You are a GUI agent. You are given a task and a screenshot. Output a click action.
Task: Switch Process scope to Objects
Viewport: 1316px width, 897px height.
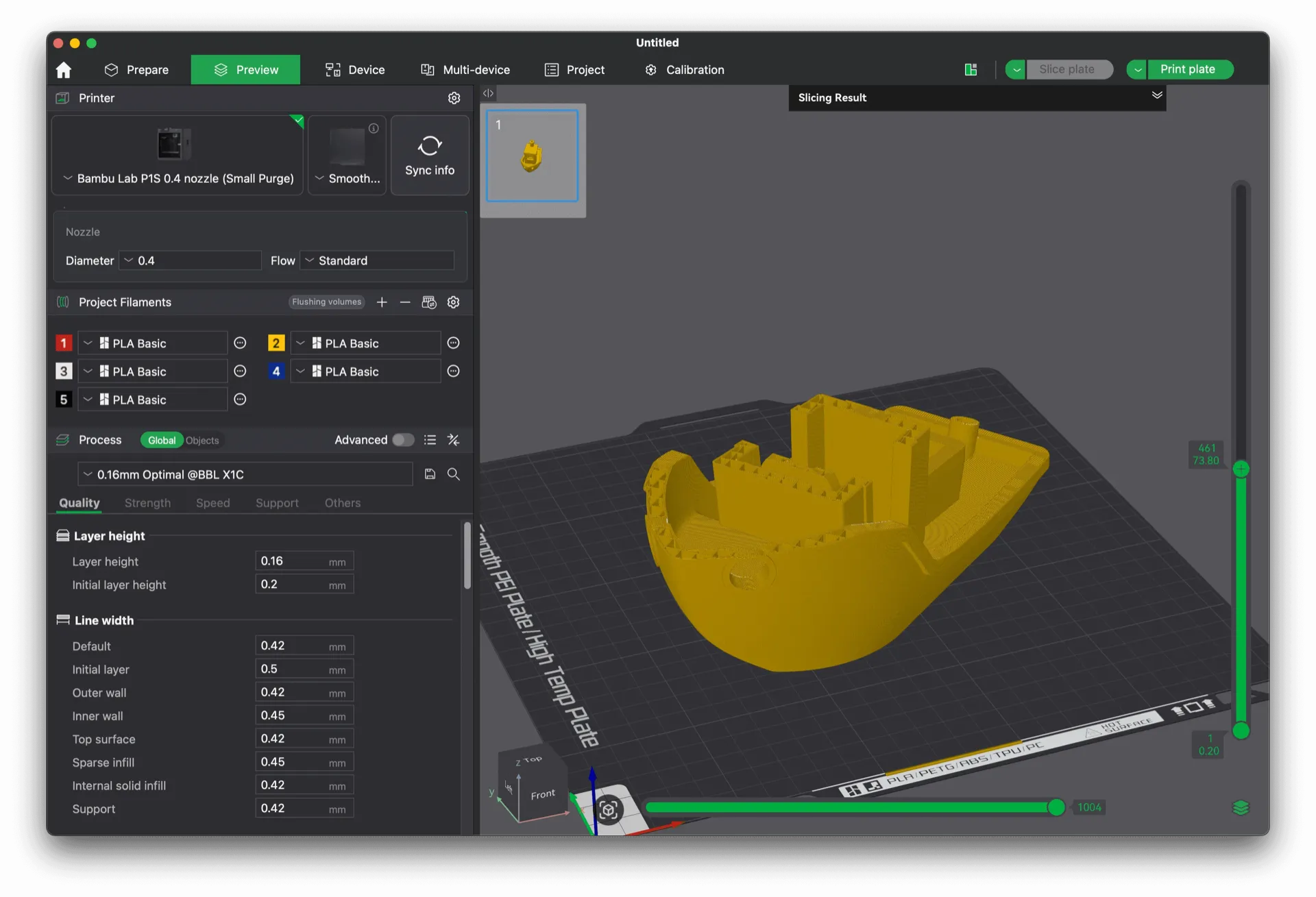pyautogui.click(x=202, y=440)
